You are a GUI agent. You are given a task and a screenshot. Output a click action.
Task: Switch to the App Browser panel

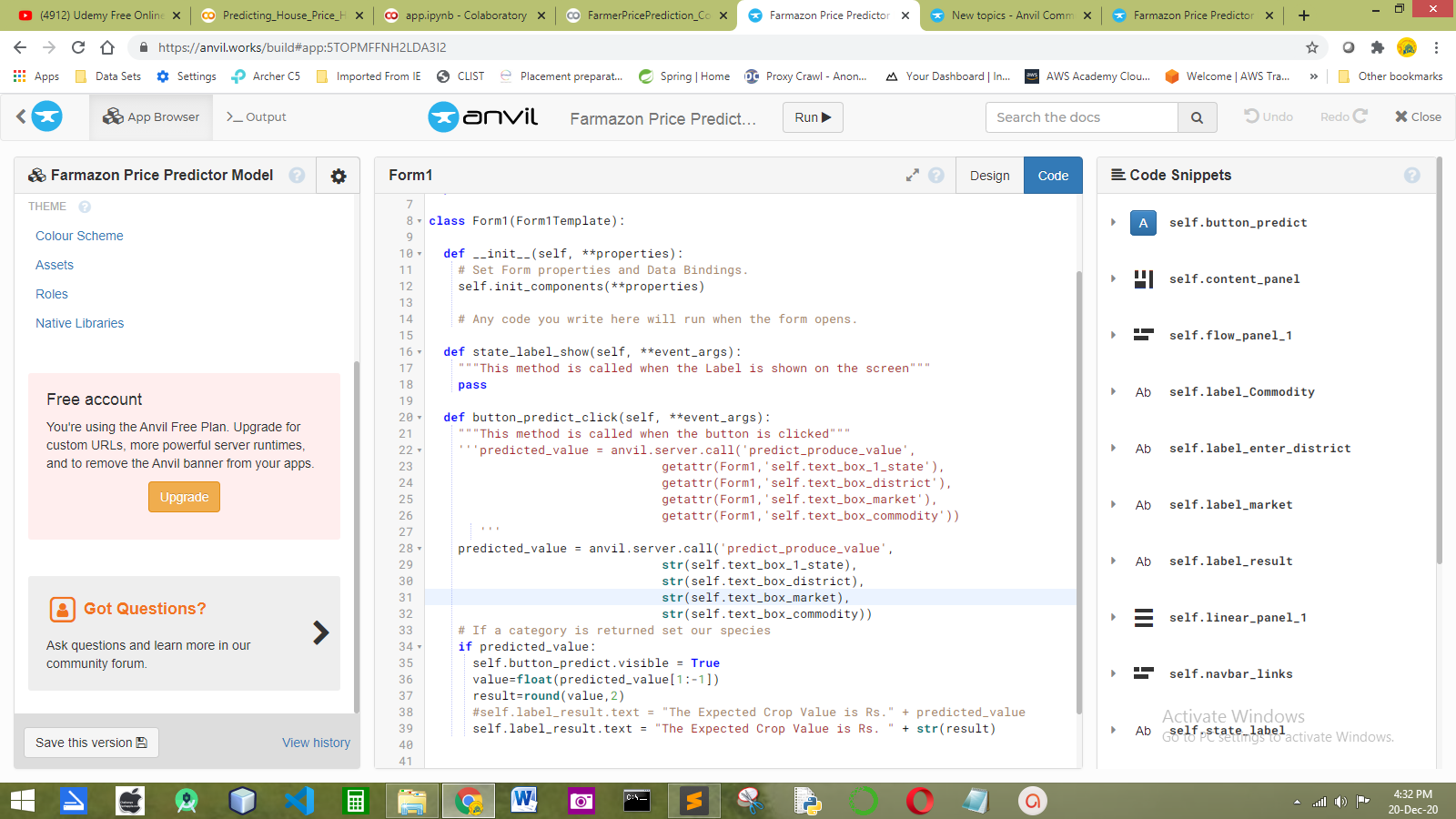(x=151, y=116)
